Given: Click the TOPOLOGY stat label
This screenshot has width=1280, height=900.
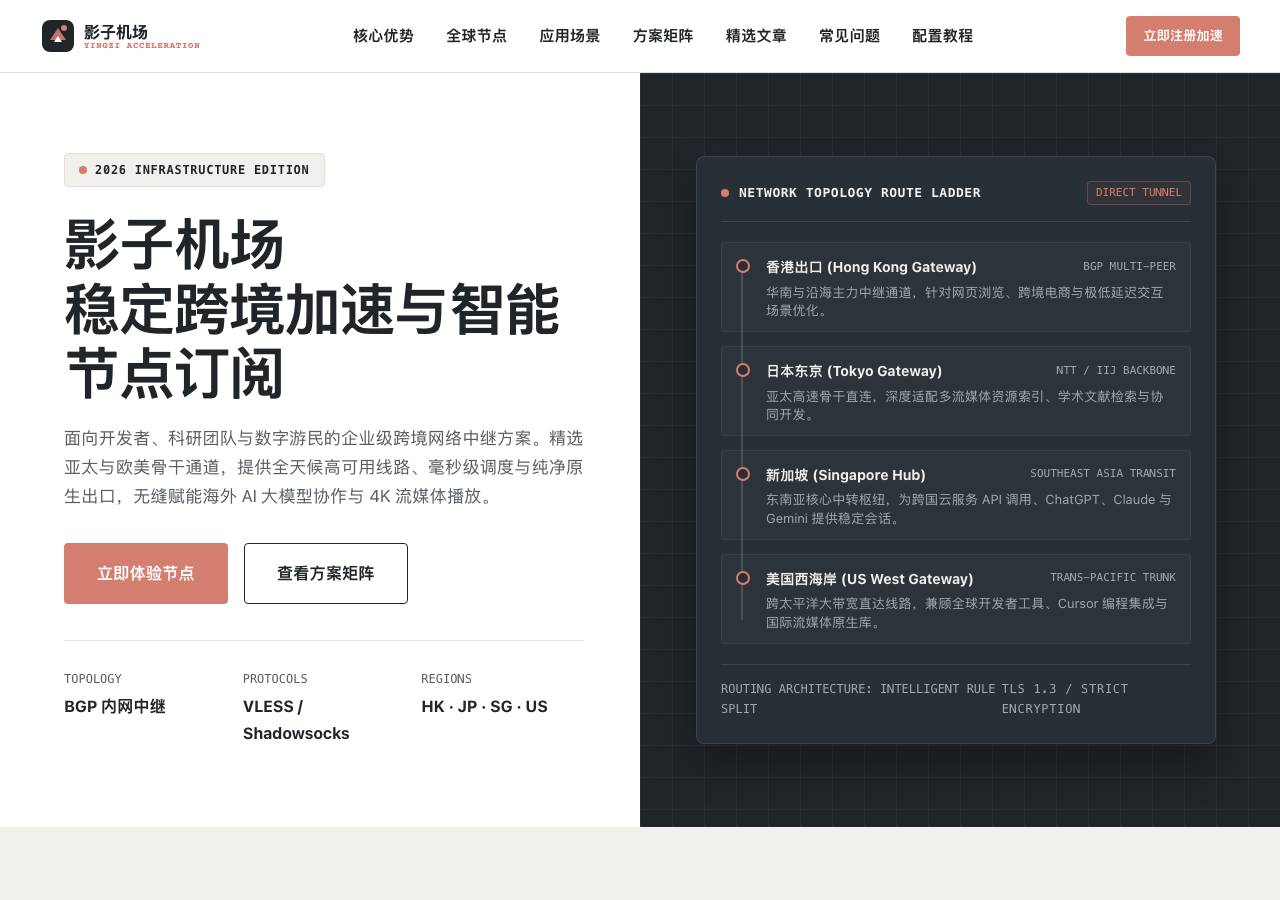Looking at the screenshot, I should click(x=93, y=679).
